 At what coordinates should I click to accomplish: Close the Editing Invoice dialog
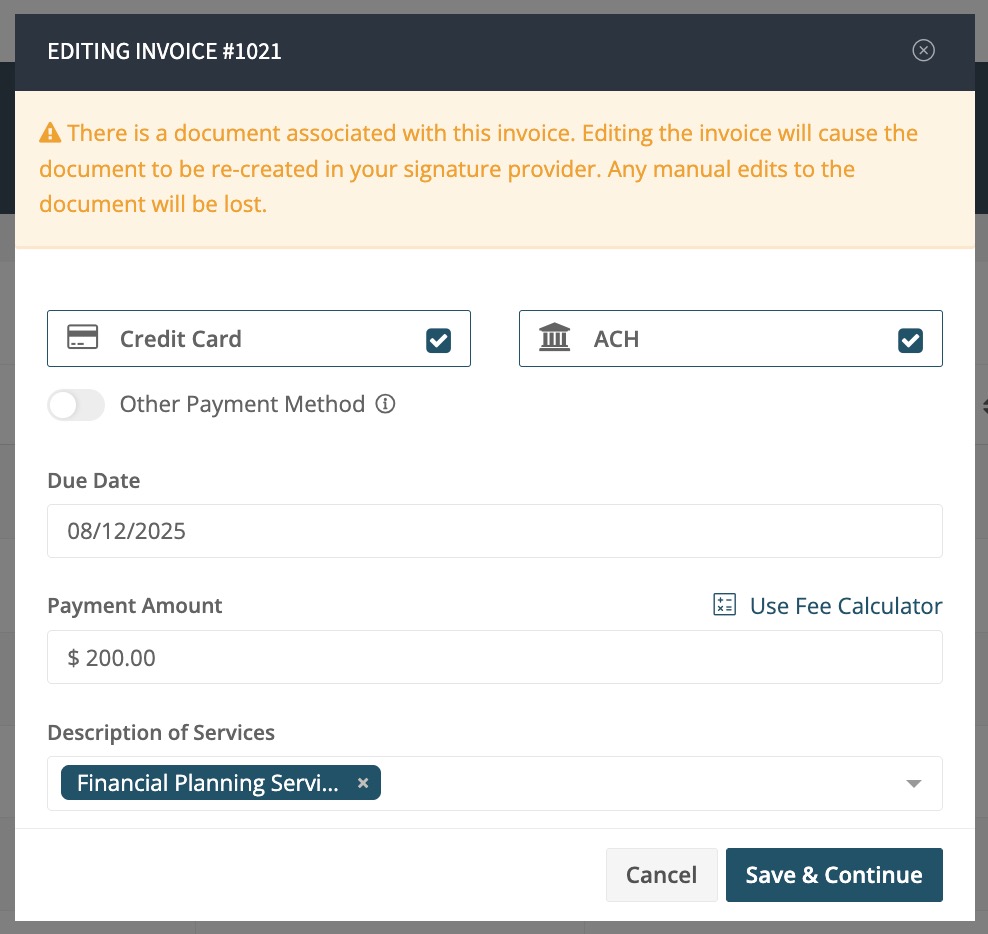(923, 50)
